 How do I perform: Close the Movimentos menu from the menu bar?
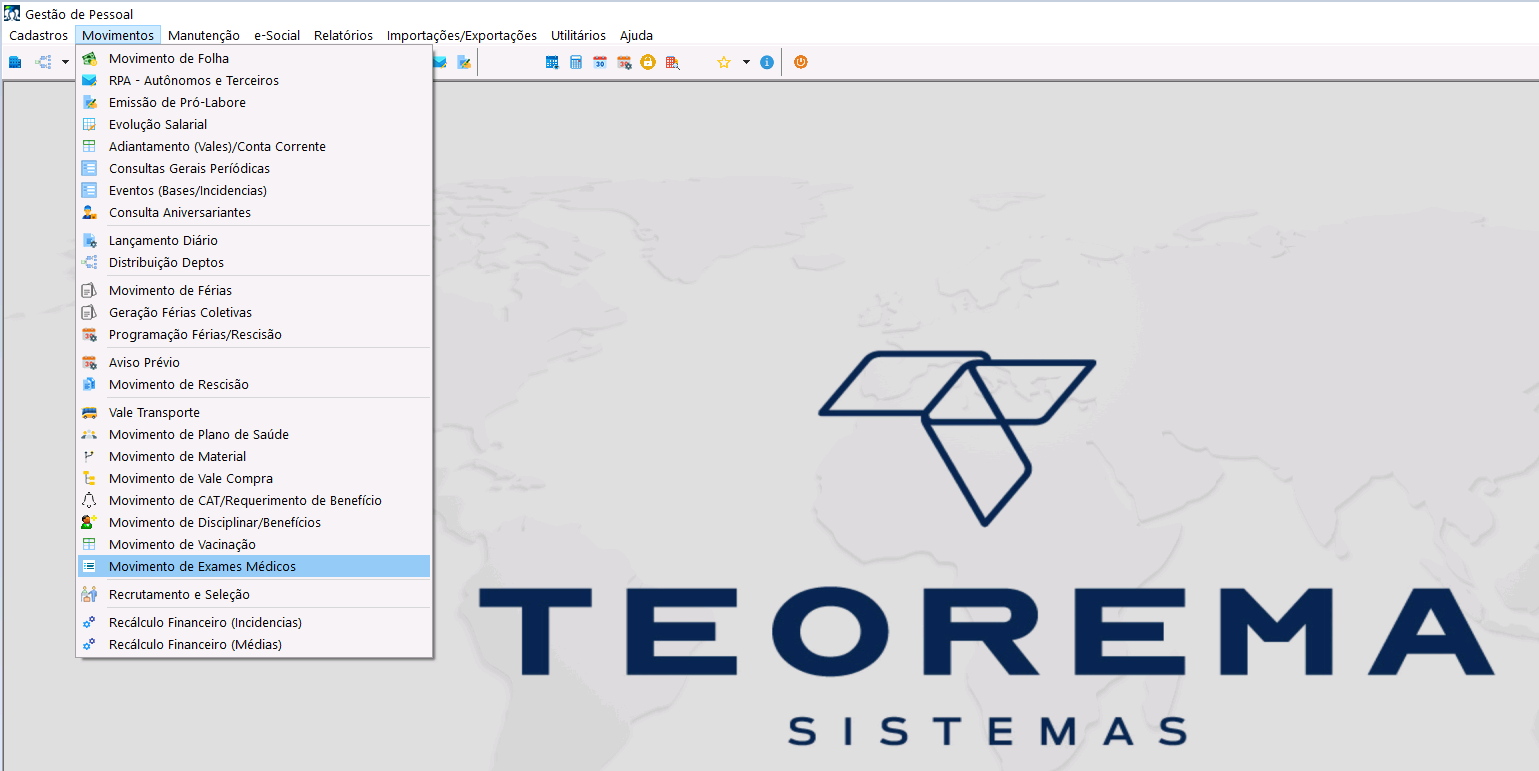(x=118, y=35)
